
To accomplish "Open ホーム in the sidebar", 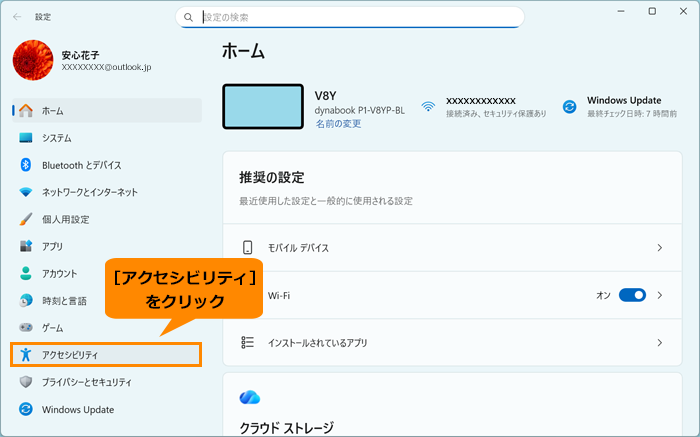I will (x=107, y=111).
